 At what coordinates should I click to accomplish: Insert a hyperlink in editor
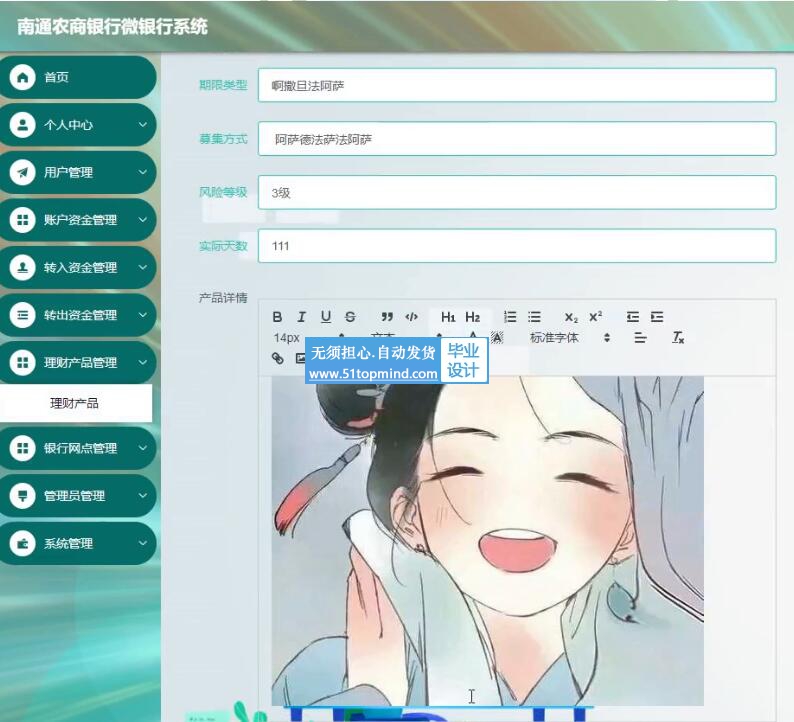(x=277, y=358)
